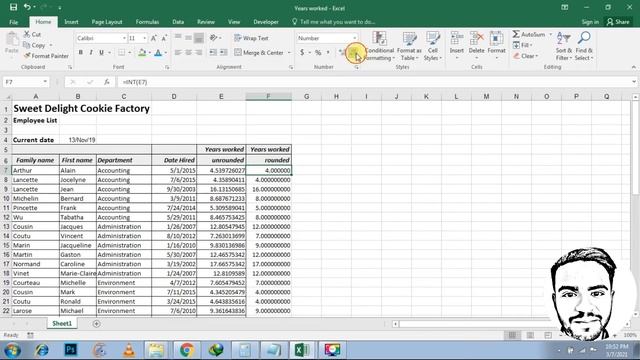Viewport: 640px width, 360px height.
Task: Toggle Bold formatting
Action: (81, 52)
